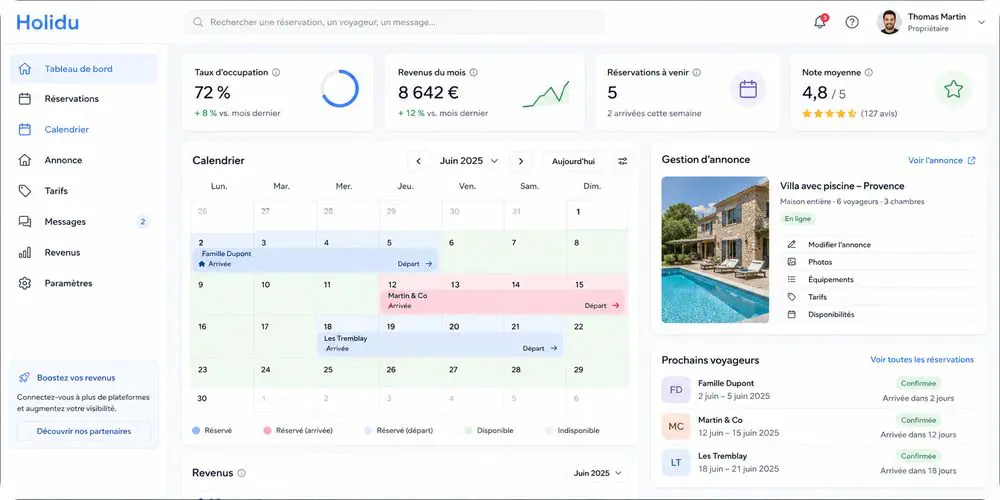Image resolution: width=1000 pixels, height=500 pixels.
Task: Click the Aujourd'hui button
Action: 573,161
